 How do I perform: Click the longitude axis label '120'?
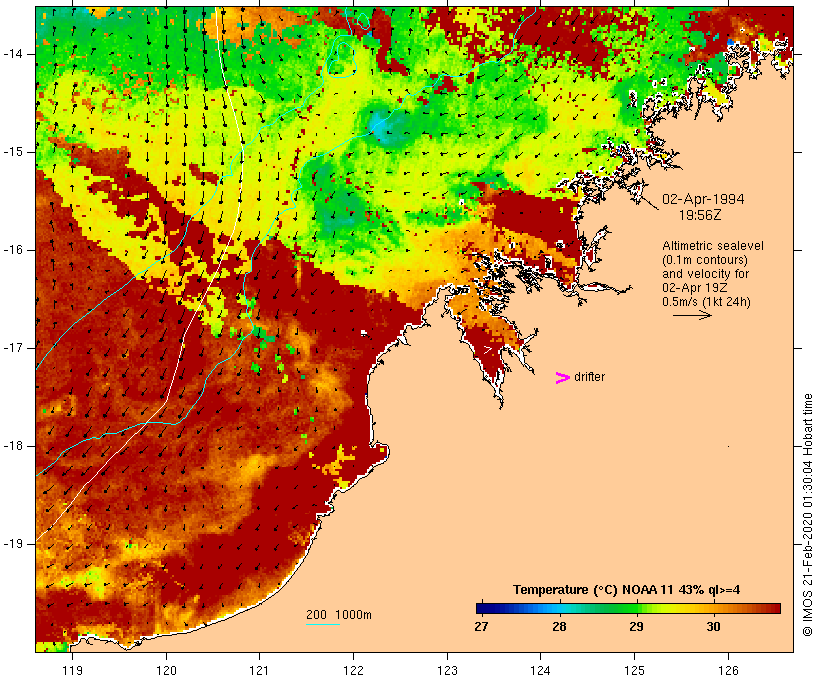coord(166,670)
